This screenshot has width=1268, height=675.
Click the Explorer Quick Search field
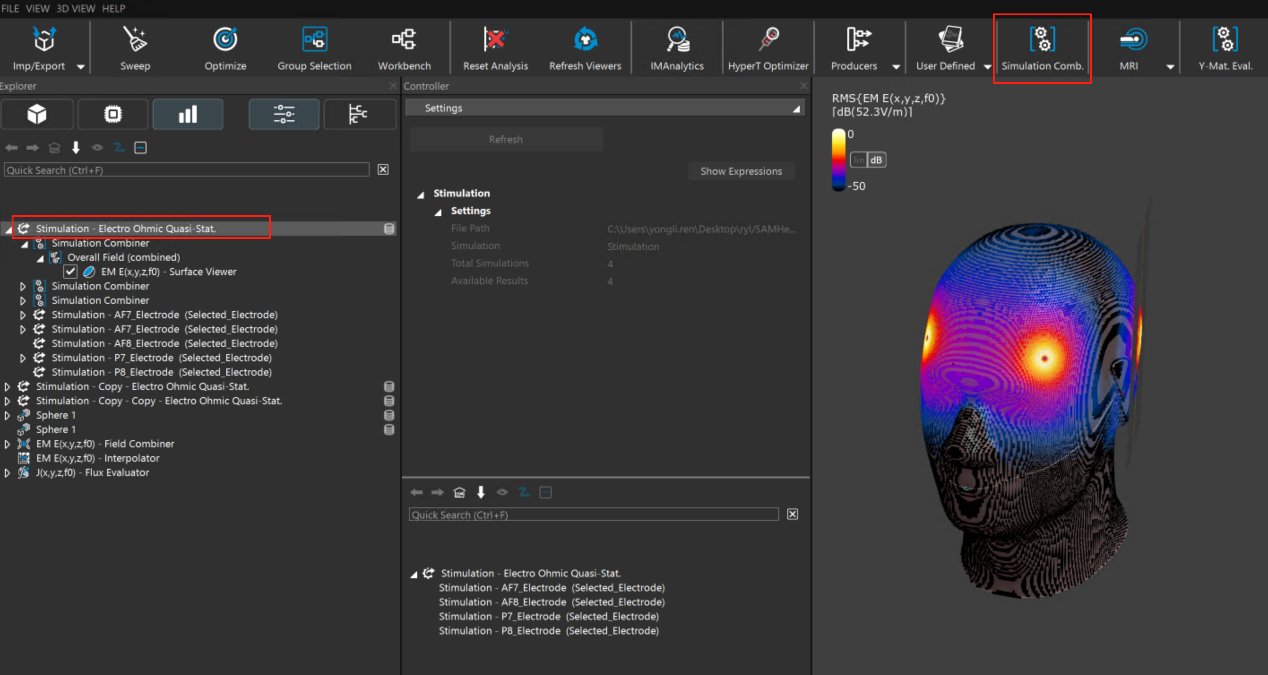click(187, 170)
